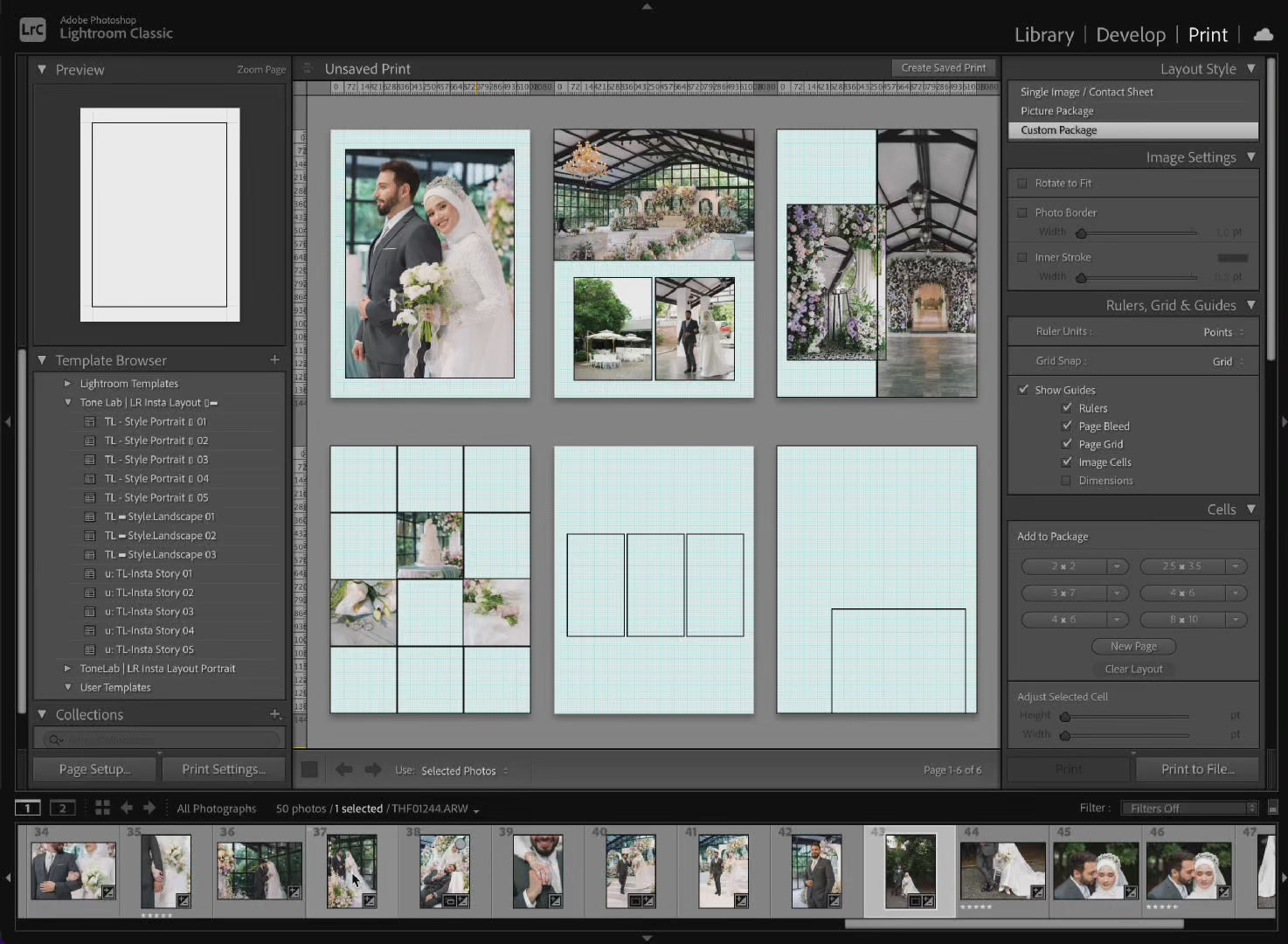This screenshot has width=1288, height=944.
Task: Select TL-Insta Story 03 template
Action: 149,612
